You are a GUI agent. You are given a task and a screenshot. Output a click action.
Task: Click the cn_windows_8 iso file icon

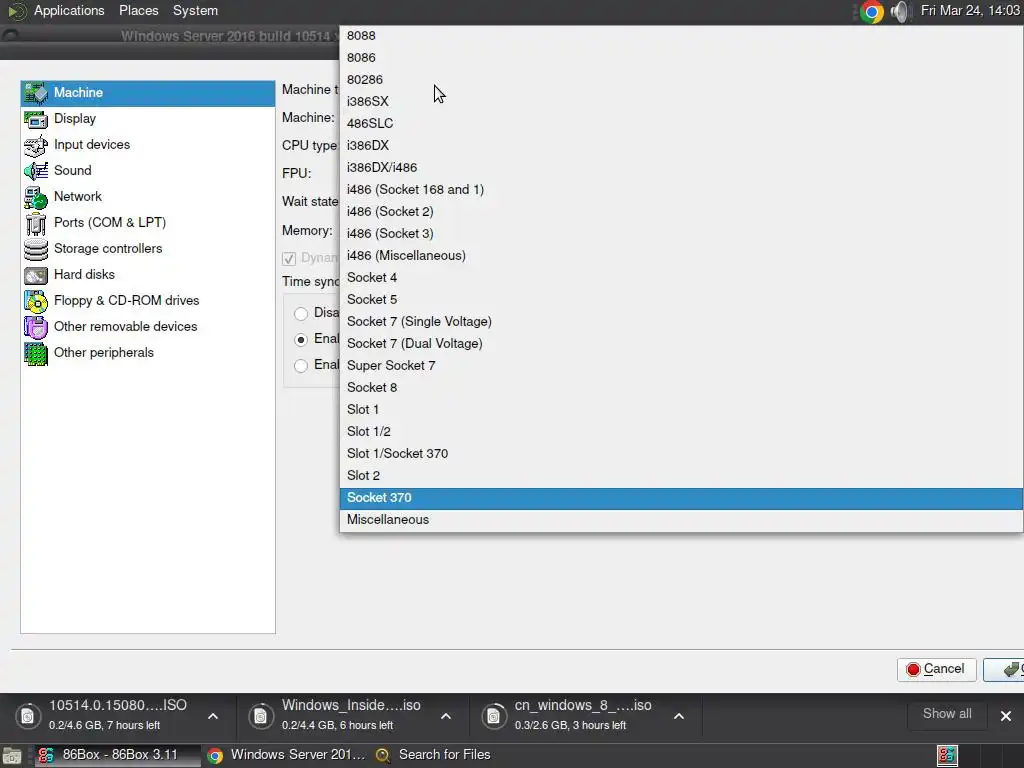click(493, 716)
